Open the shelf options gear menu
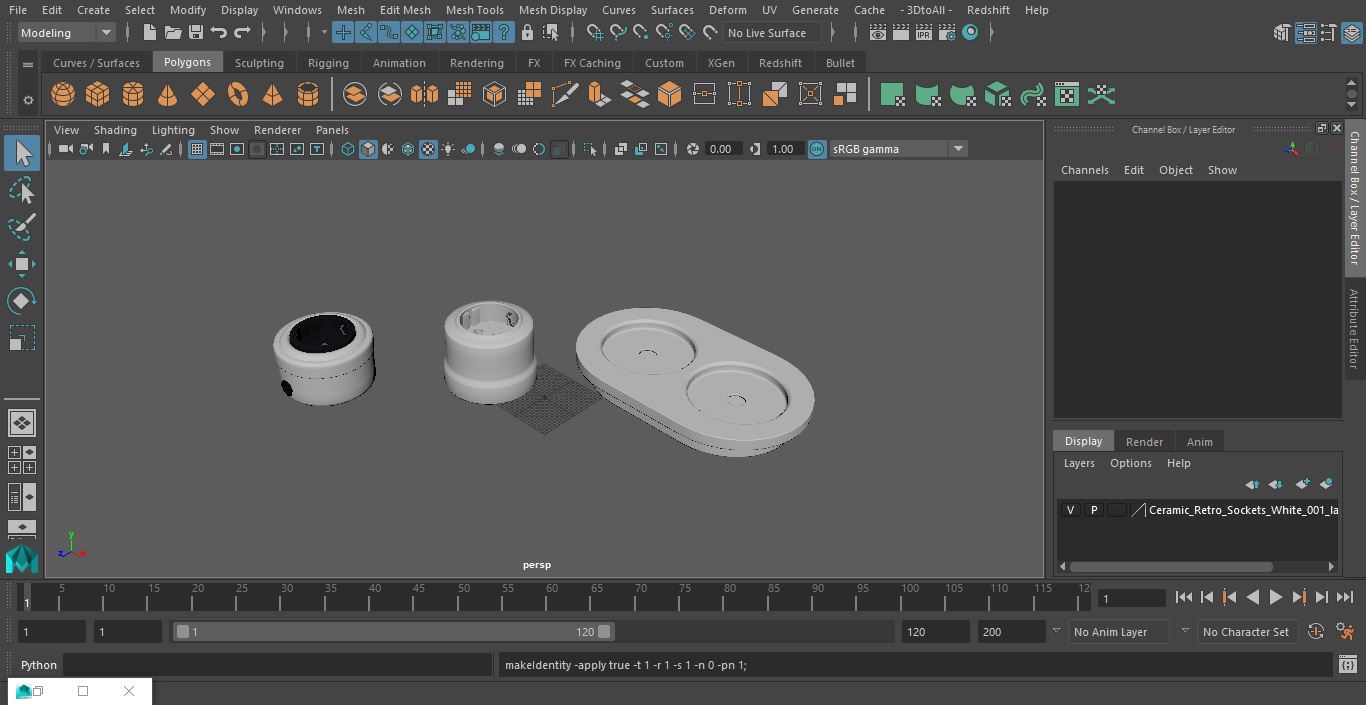The image size is (1366, 705). [x=28, y=100]
